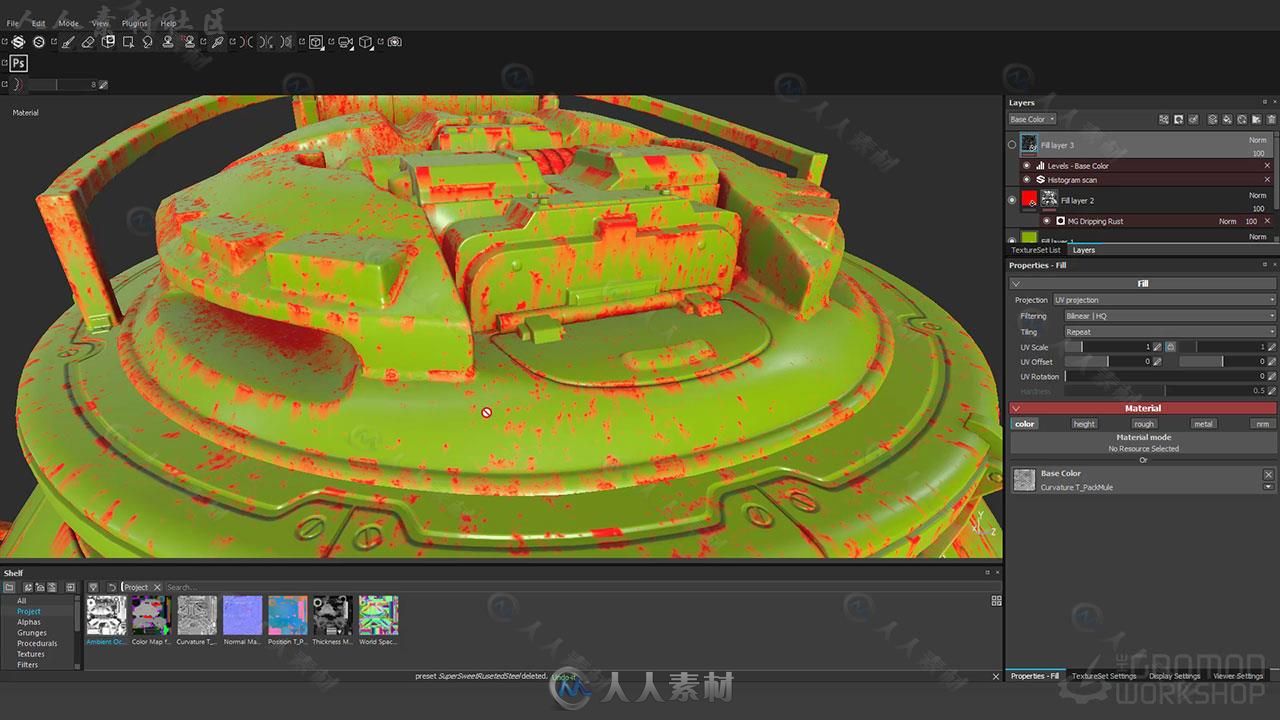
Task: Toggle visibility of Fill layer 3
Action: pyautogui.click(x=1012, y=145)
